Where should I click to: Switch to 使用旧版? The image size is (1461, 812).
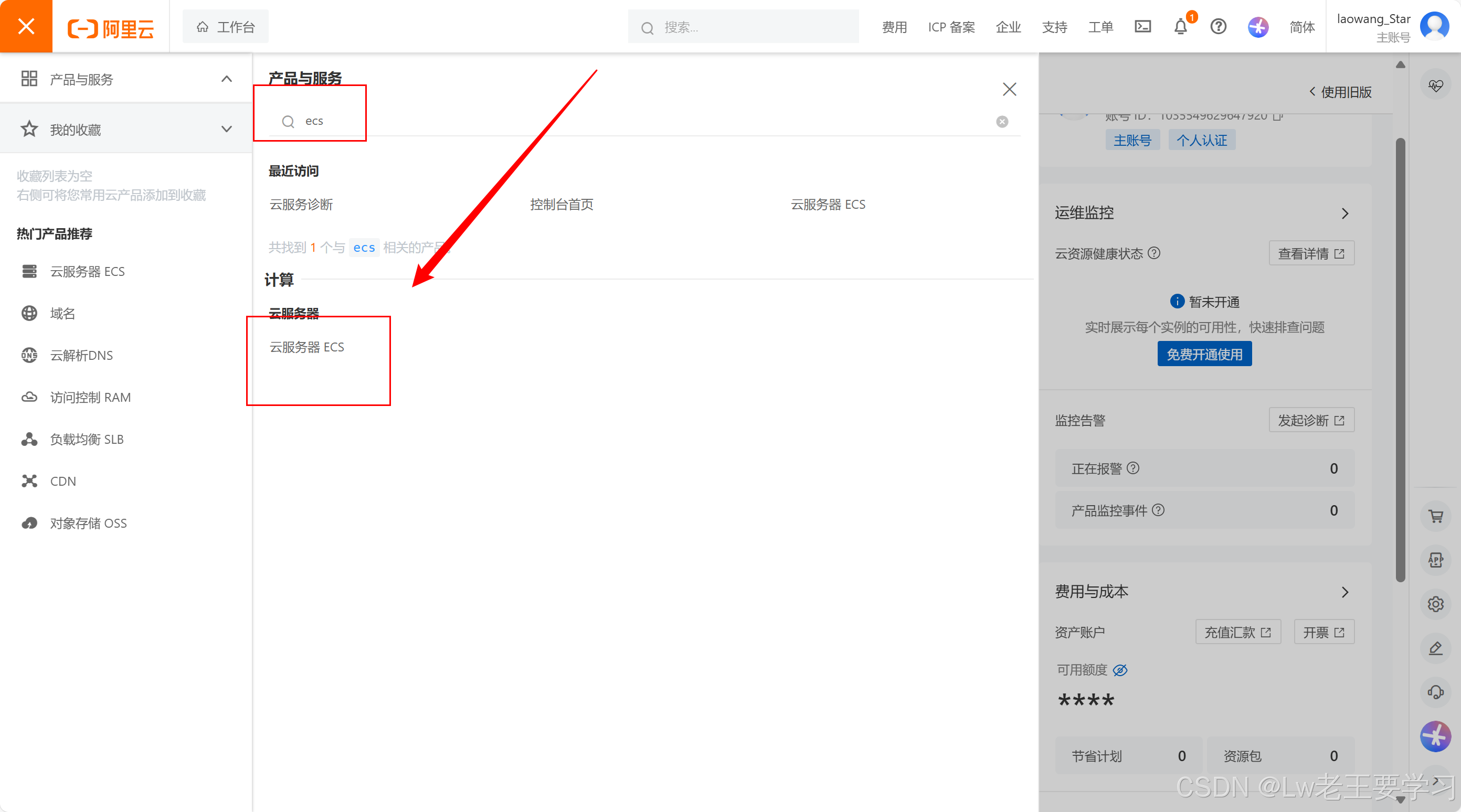coord(1340,92)
